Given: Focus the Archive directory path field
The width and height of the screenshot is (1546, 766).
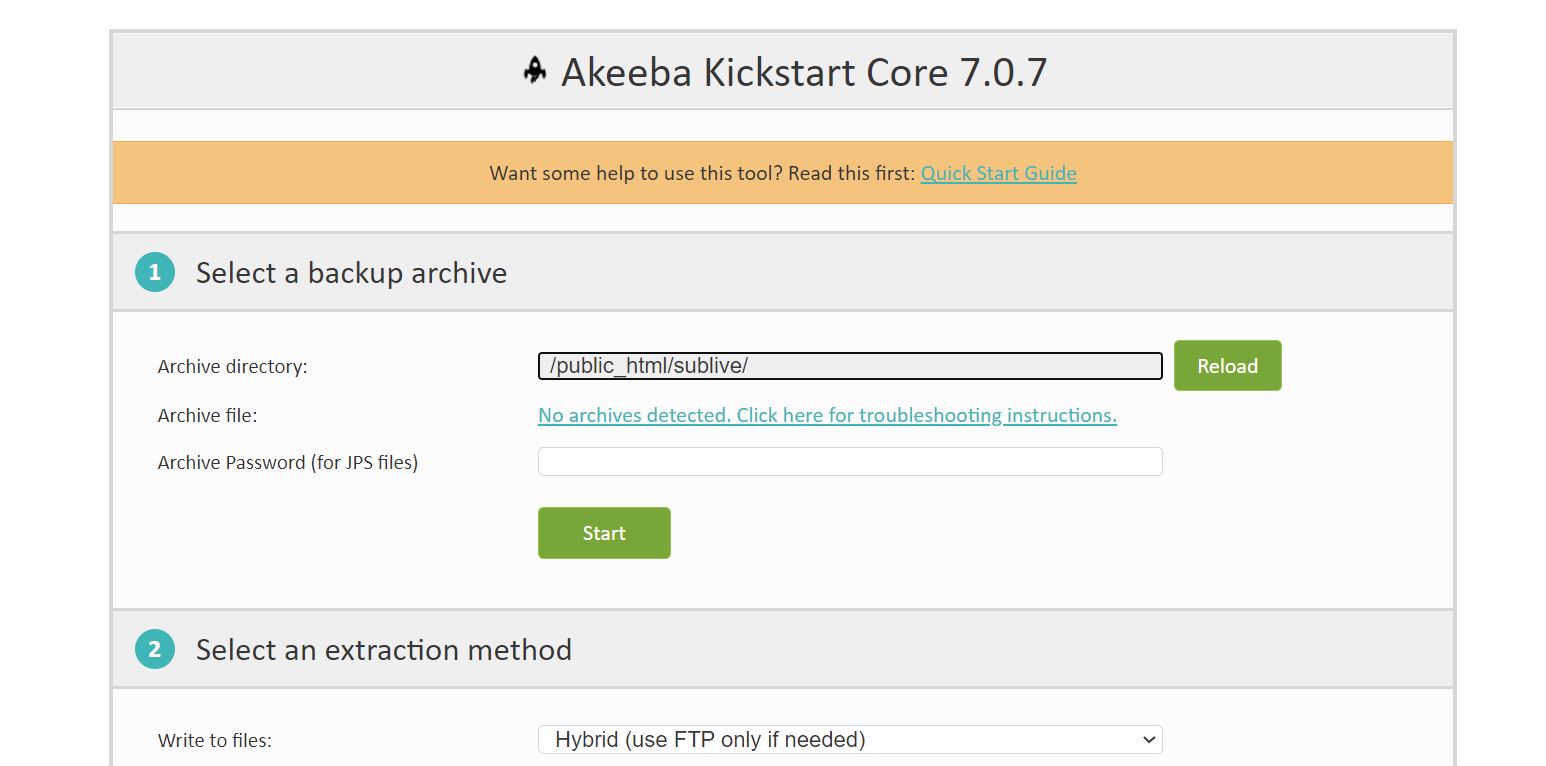Looking at the screenshot, I should tap(850, 366).
